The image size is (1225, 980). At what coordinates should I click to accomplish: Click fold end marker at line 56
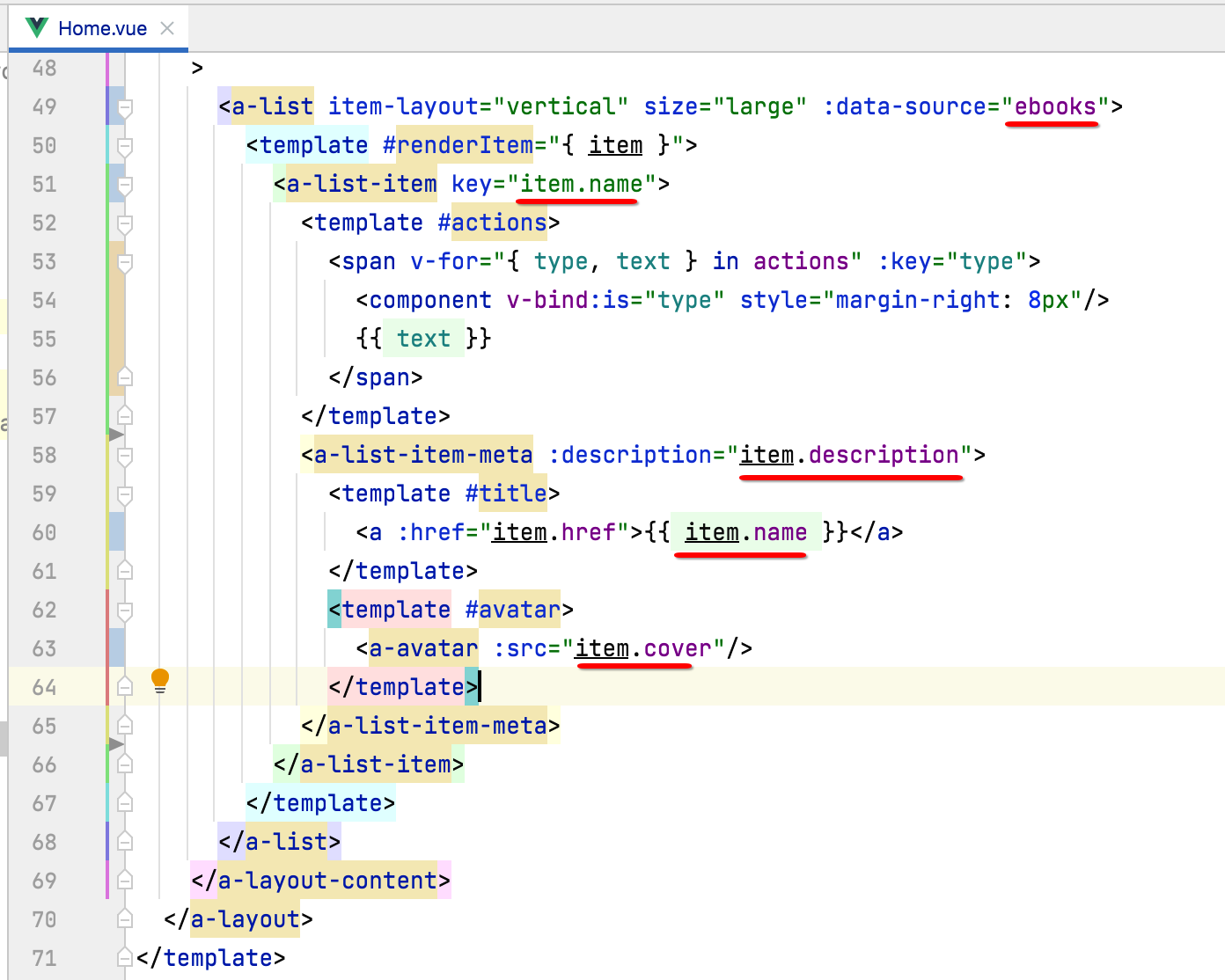coord(125,377)
